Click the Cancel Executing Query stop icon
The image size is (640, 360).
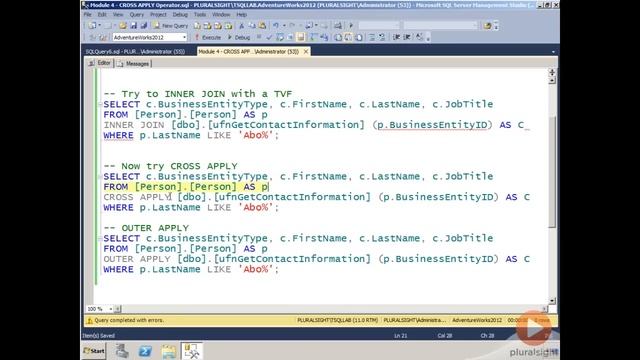click(x=259, y=37)
